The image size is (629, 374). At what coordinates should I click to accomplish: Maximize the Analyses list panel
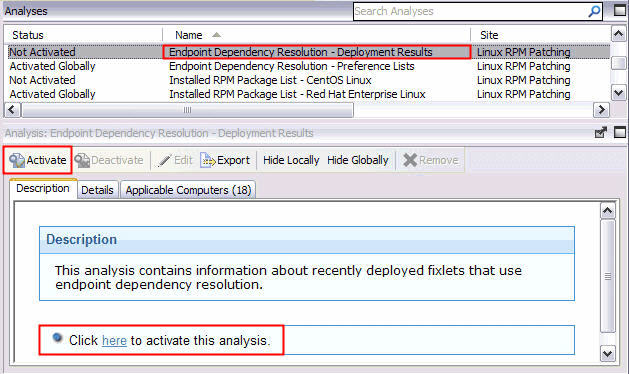(x=620, y=10)
